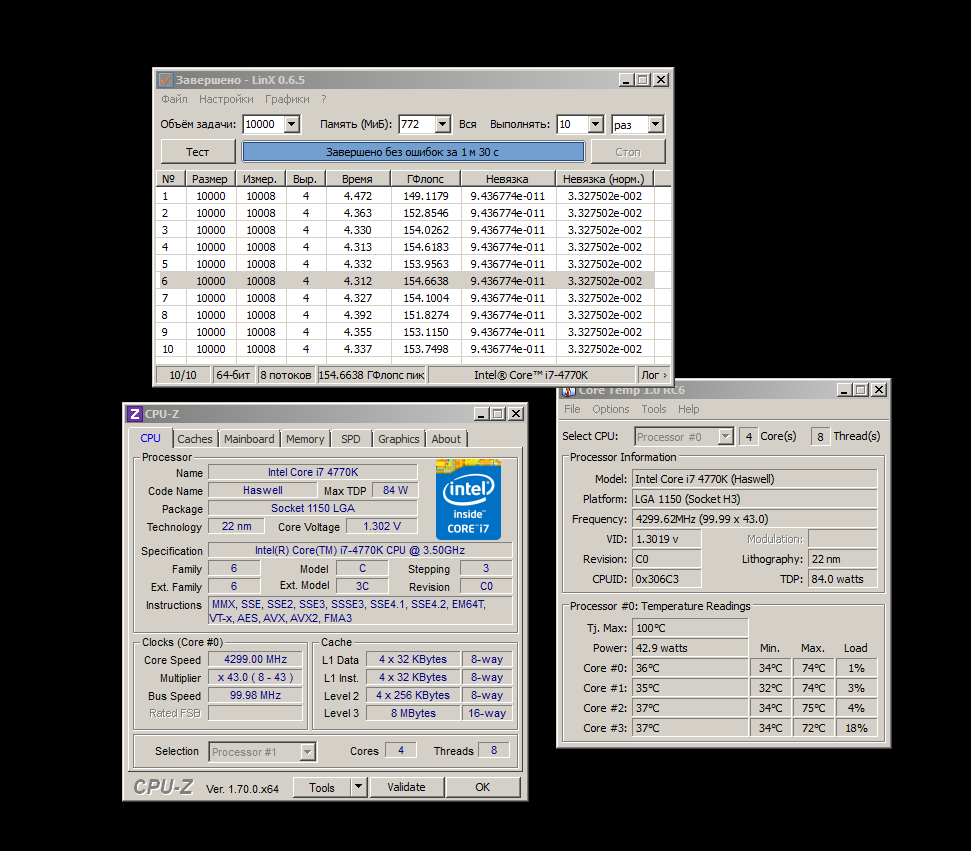Open the Файл menu in LinX

click(x=174, y=99)
